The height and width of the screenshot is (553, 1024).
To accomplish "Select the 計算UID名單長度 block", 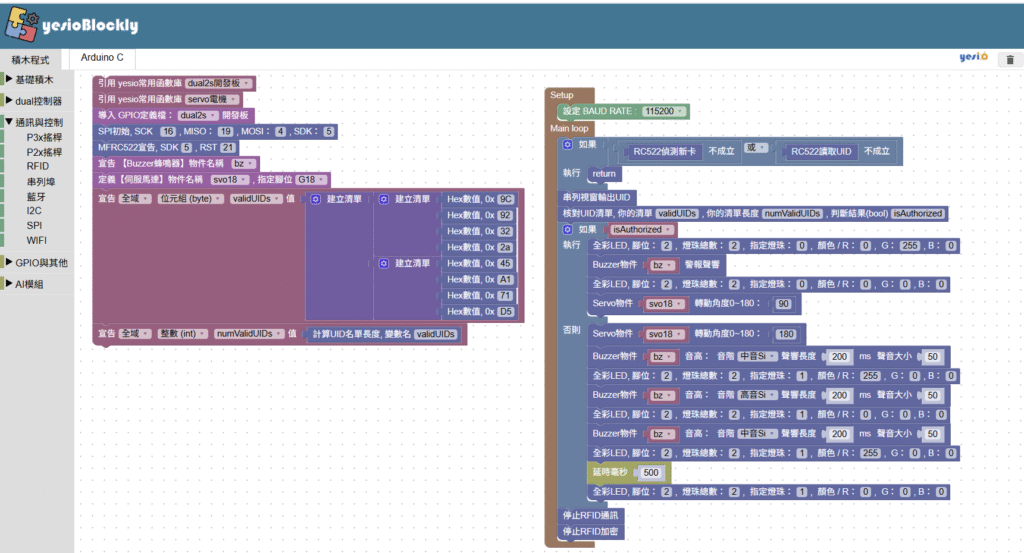I will coord(385,334).
